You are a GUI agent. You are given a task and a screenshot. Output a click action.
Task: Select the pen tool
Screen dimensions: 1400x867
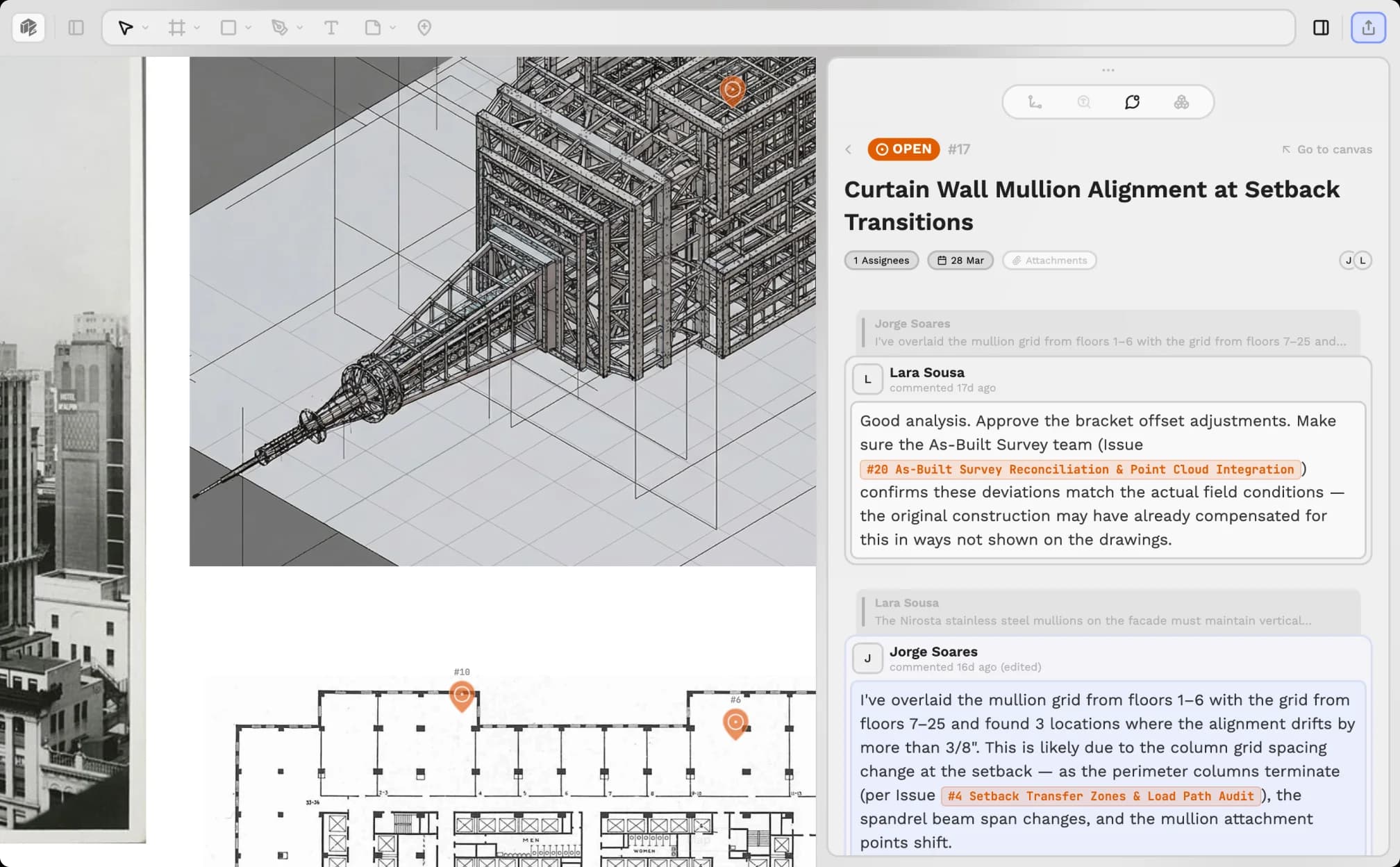coord(278,28)
